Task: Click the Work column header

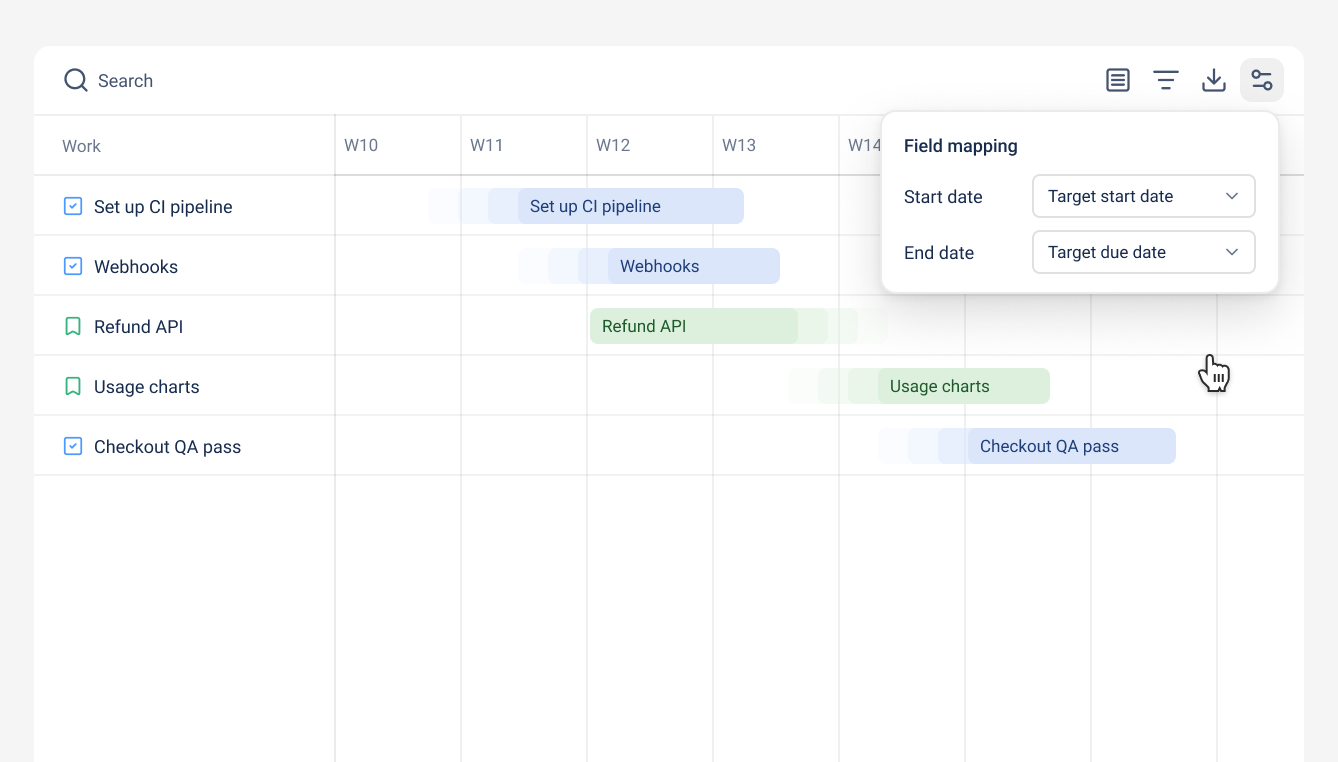Action: pos(81,146)
